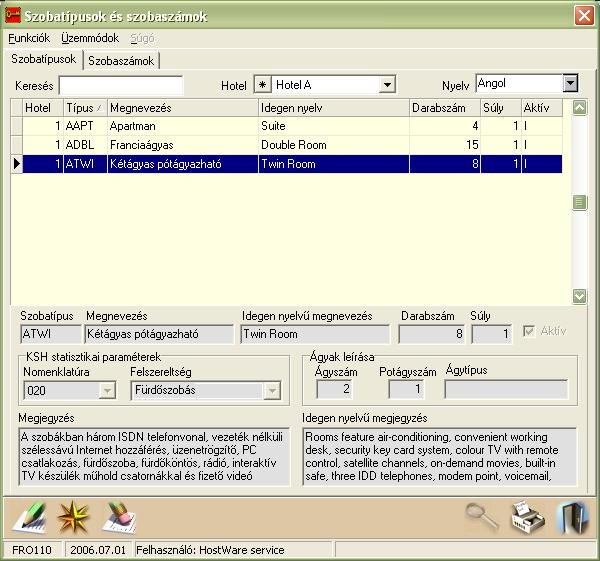Sort by the Megnevezés column header

coord(183,108)
